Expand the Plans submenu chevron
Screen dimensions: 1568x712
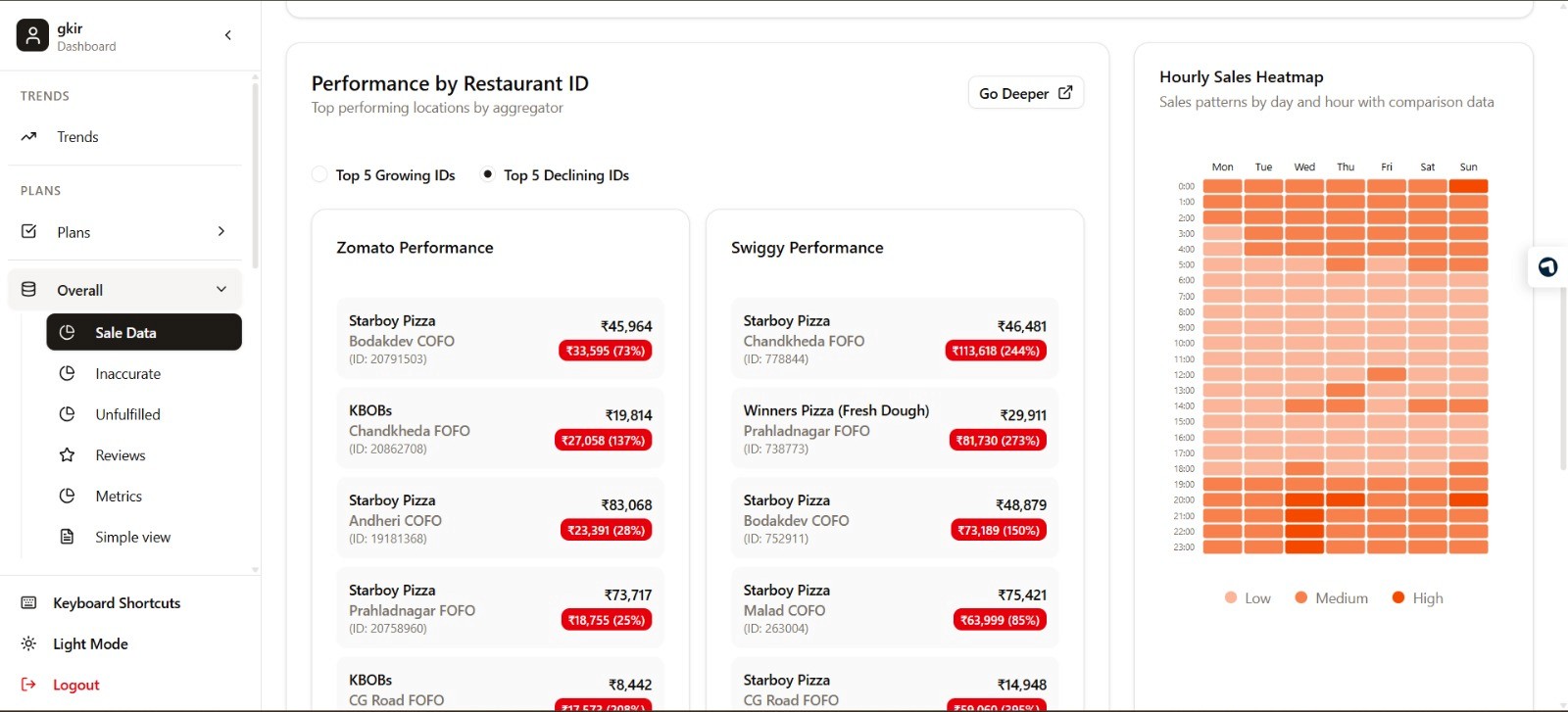(221, 232)
